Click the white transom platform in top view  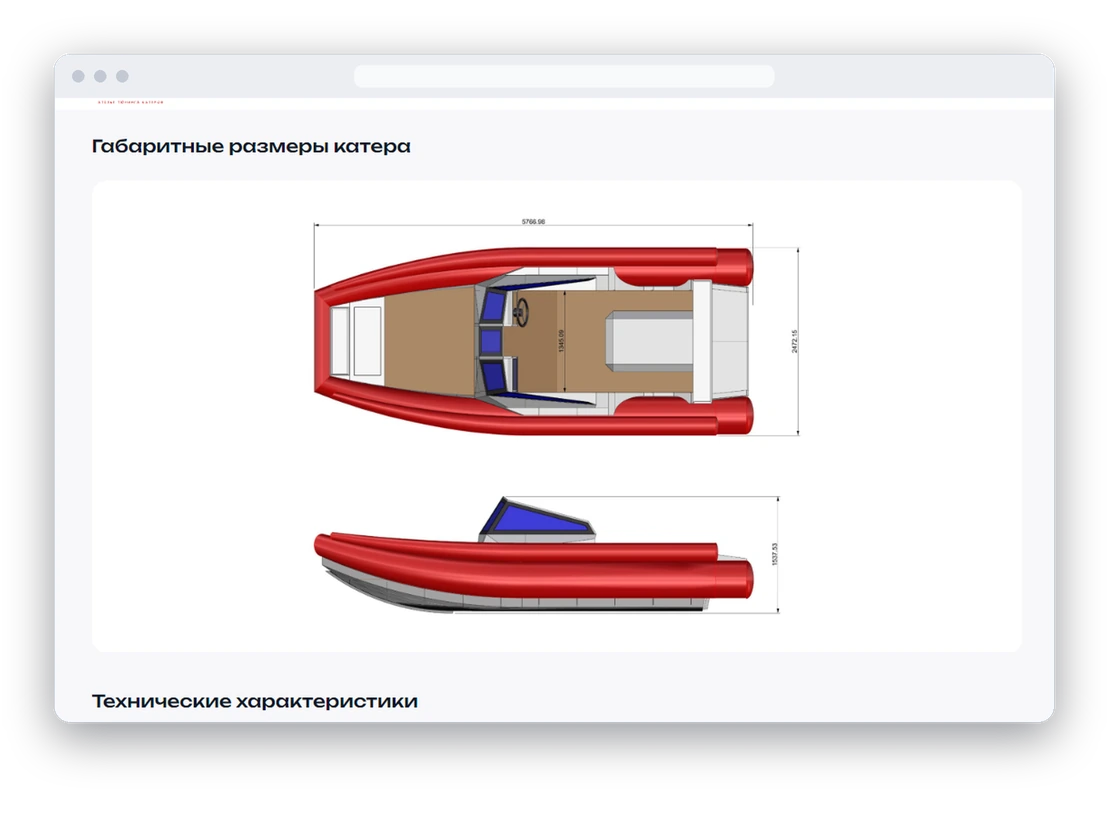pos(729,341)
